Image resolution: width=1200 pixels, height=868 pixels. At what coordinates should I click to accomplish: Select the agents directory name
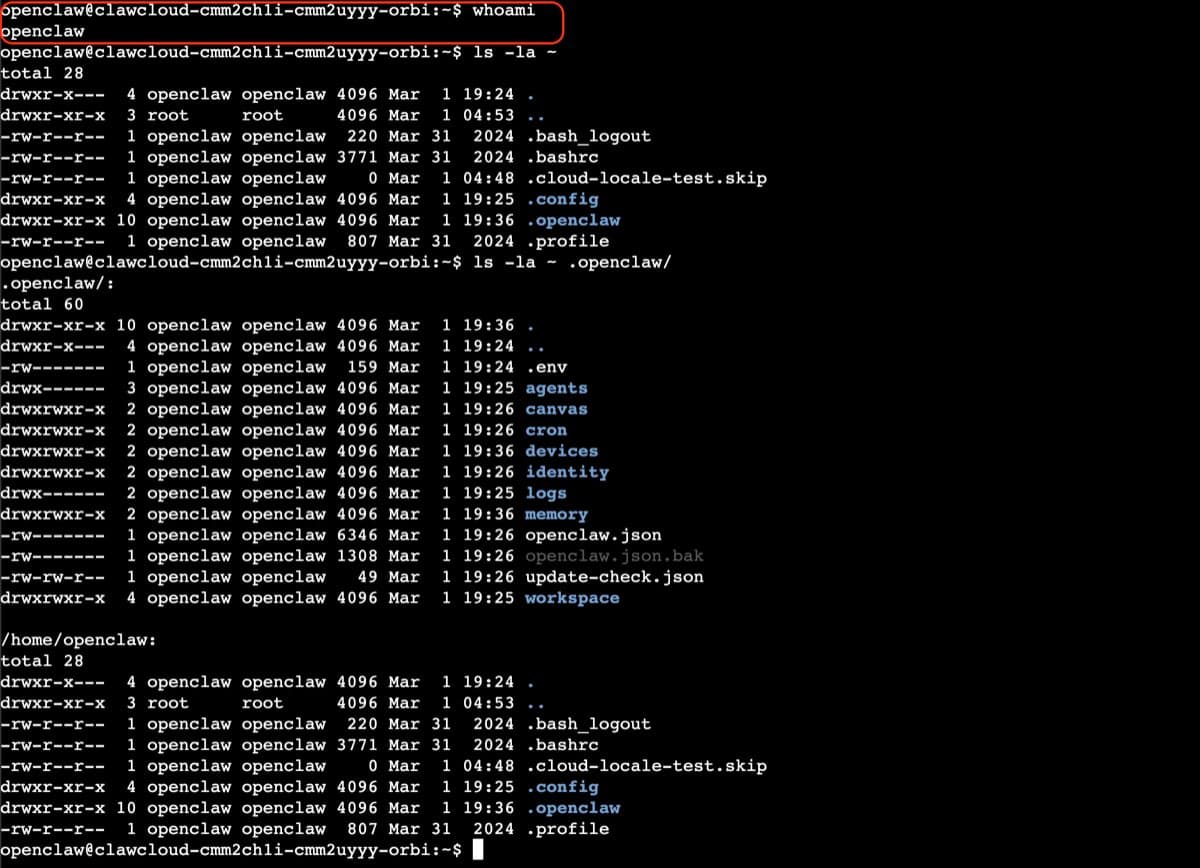click(556, 388)
